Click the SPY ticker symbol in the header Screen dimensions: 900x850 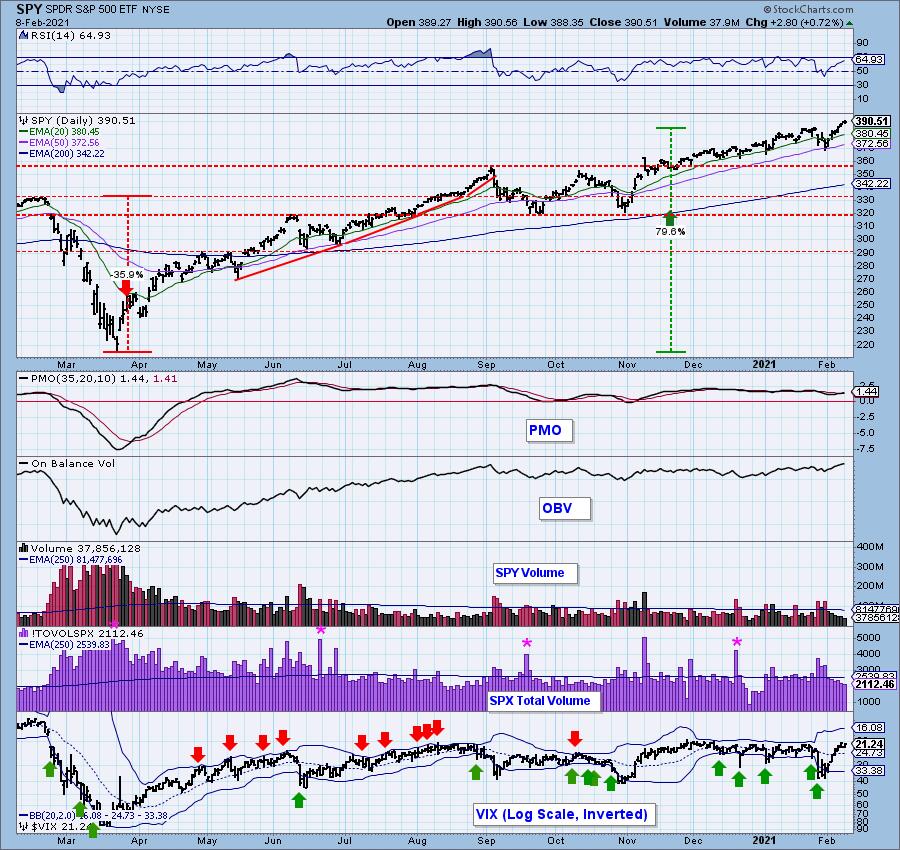tap(29, 10)
